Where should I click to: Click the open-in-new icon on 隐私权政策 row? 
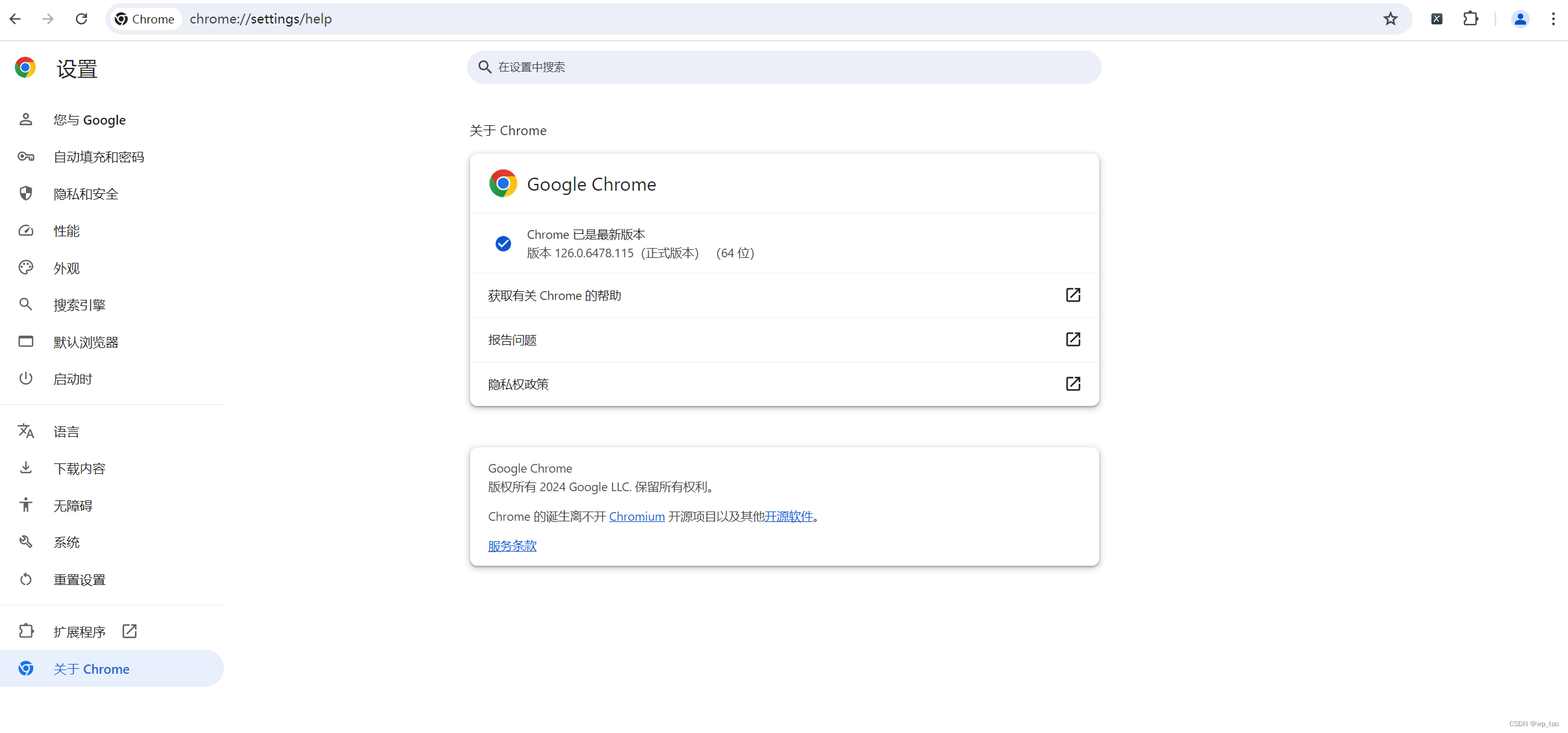pos(1073,384)
